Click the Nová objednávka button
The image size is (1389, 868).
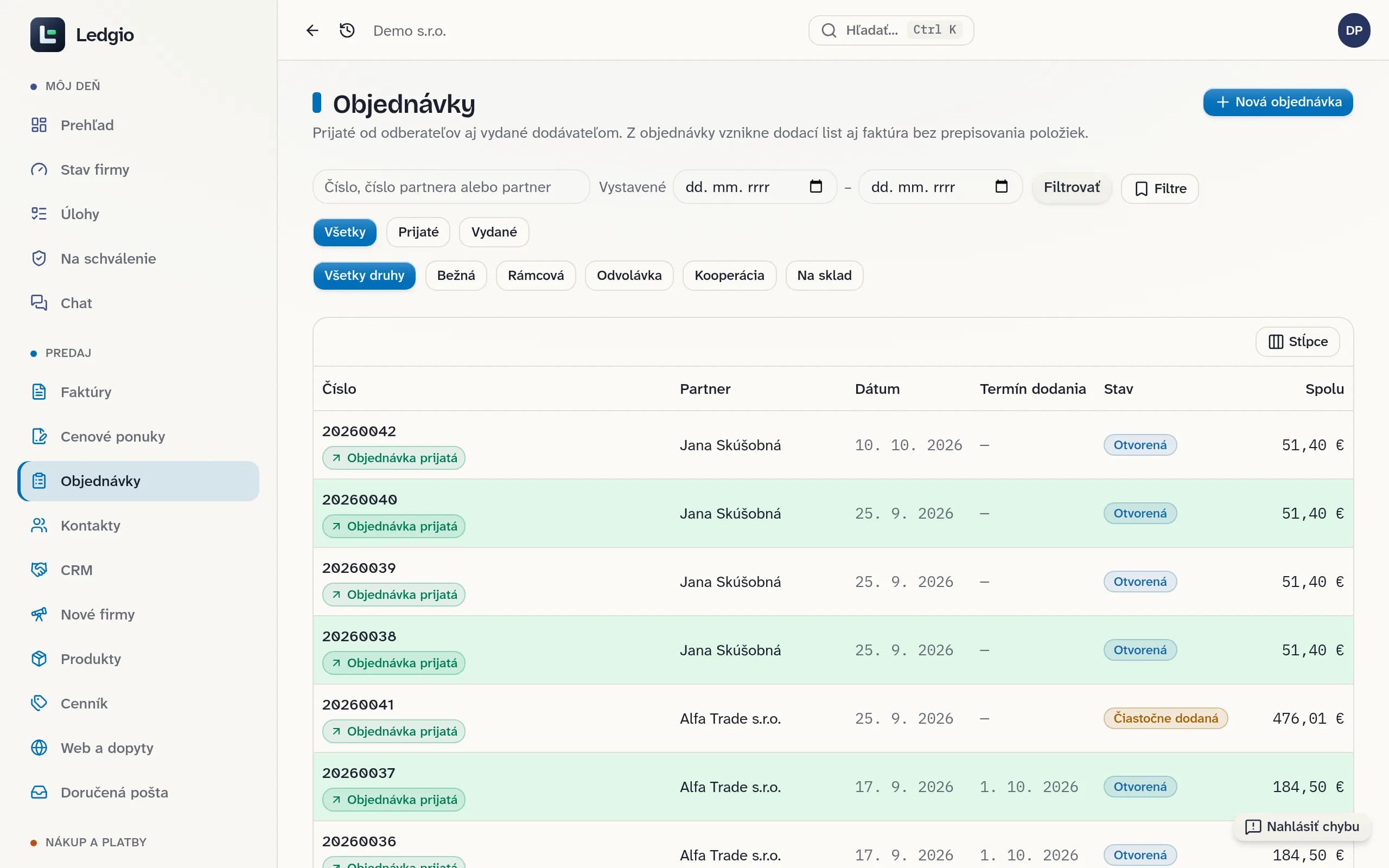click(1278, 102)
